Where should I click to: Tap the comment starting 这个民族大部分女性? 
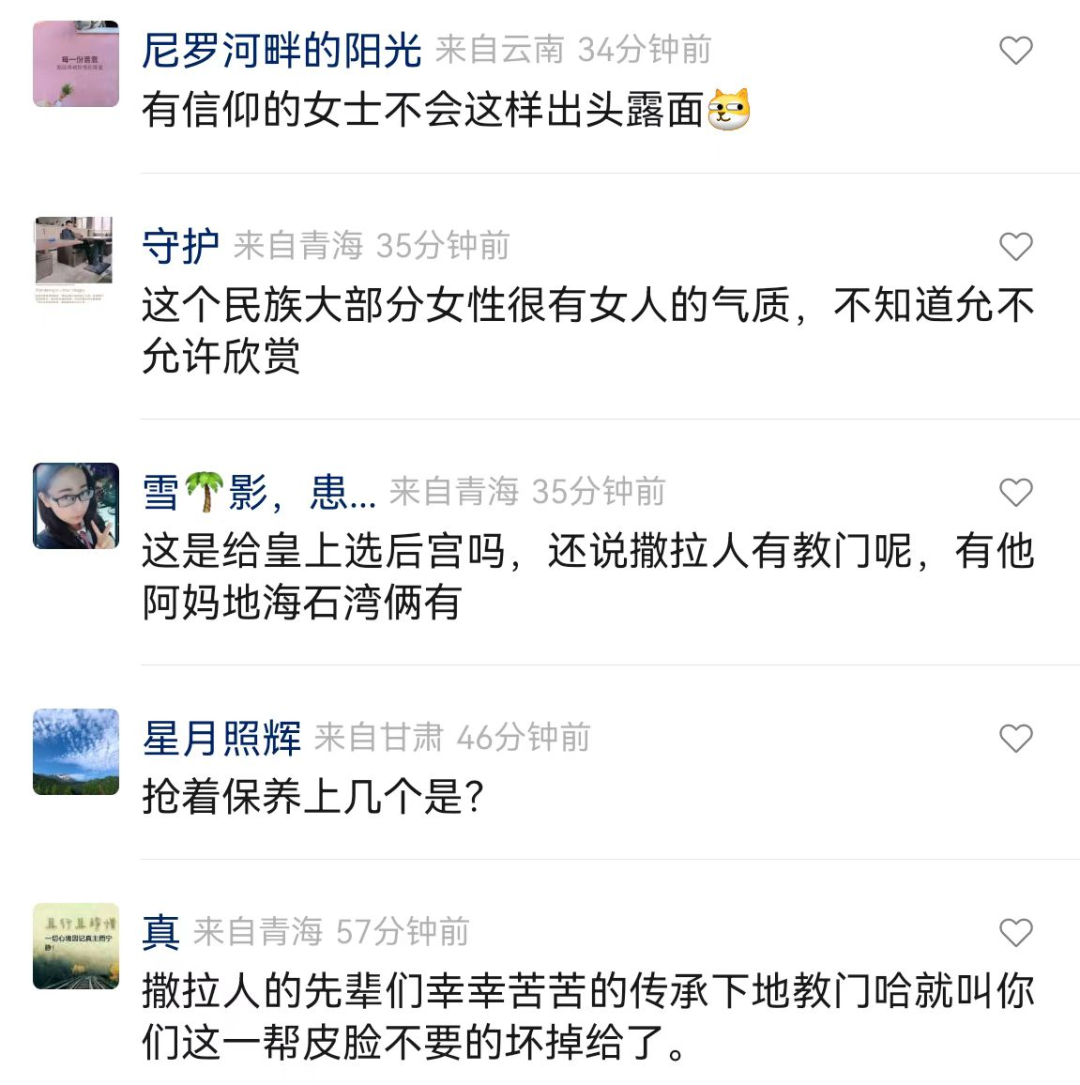point(586,331)
